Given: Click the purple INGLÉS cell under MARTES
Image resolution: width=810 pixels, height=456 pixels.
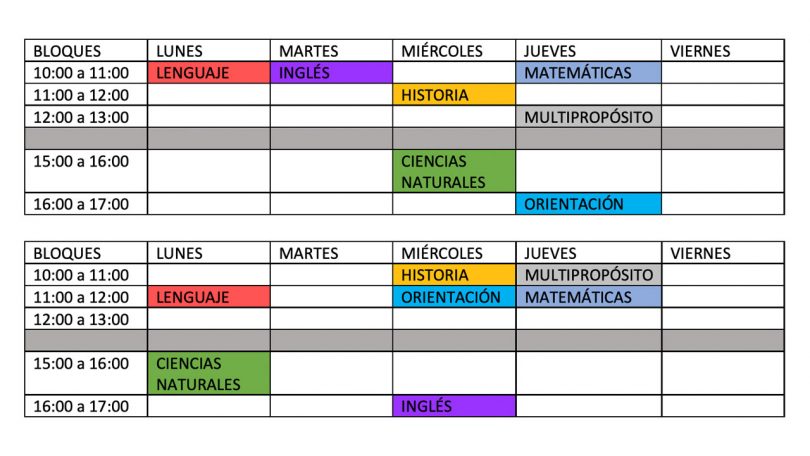Looking at the screenshot, I should (x=331, y=73).
